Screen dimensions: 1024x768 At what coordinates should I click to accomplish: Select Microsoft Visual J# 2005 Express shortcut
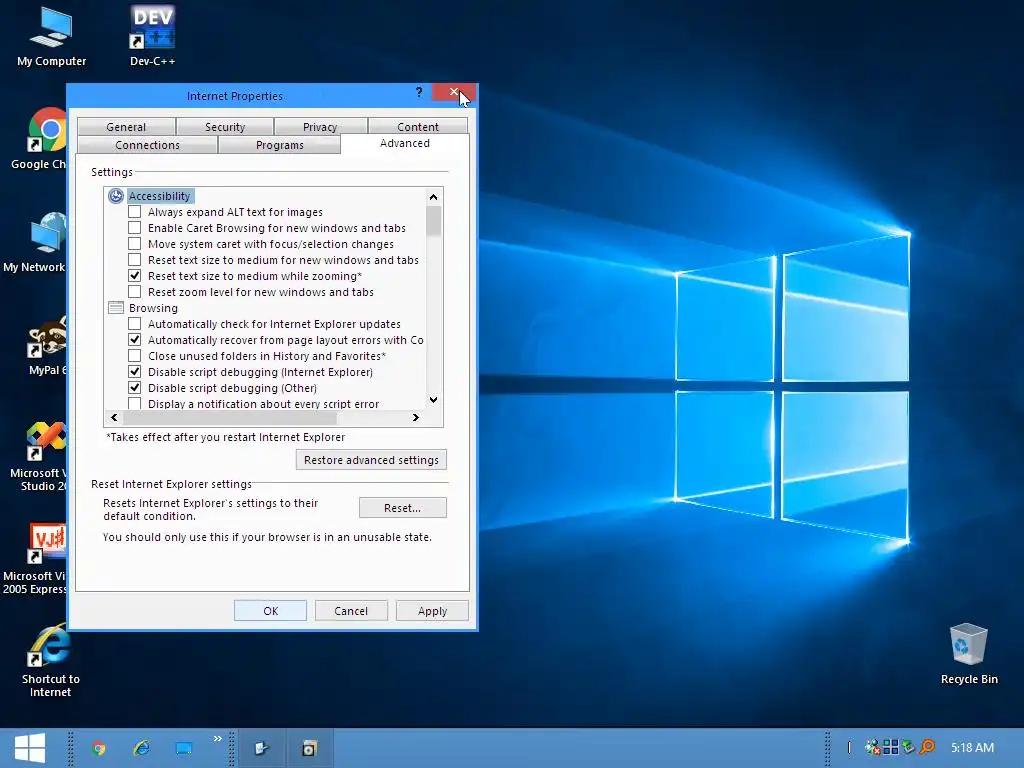[35, 558]
